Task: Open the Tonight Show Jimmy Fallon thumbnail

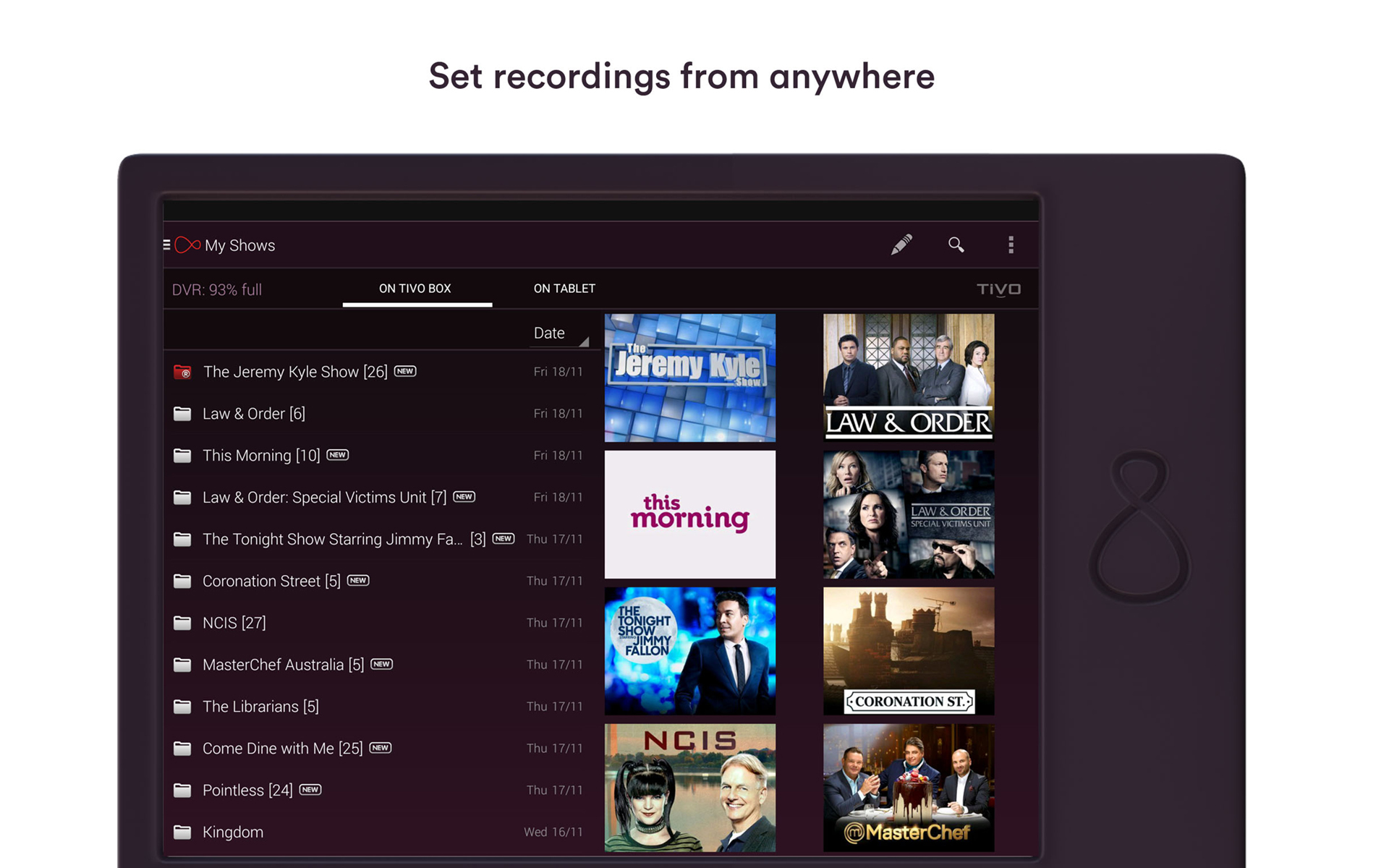Action: [689, 650]
